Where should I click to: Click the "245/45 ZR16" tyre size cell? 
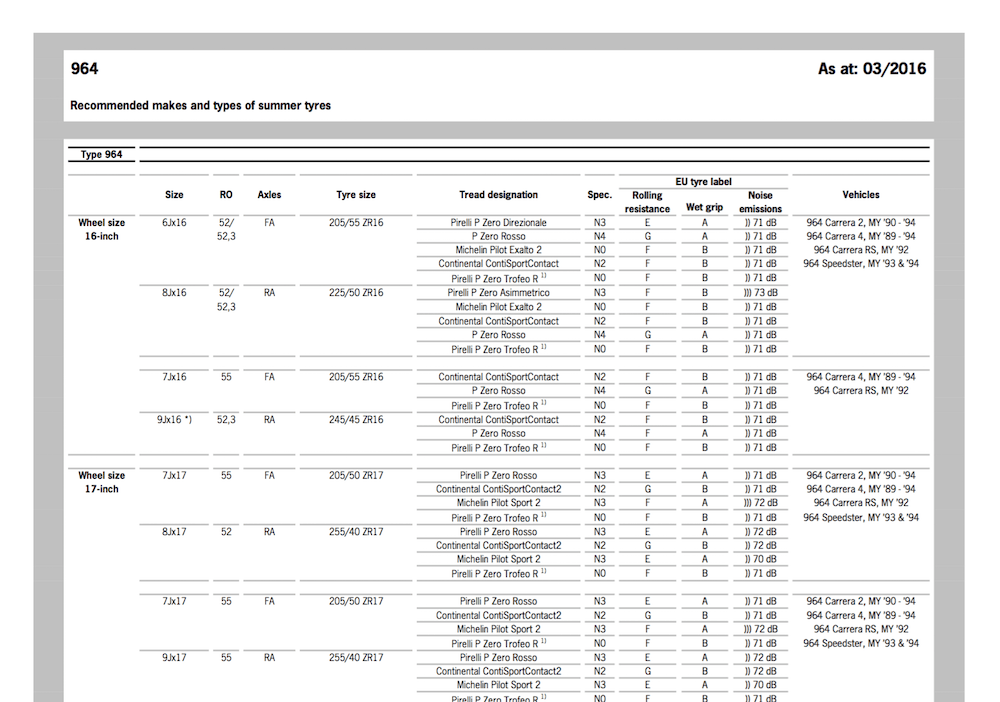356,420
